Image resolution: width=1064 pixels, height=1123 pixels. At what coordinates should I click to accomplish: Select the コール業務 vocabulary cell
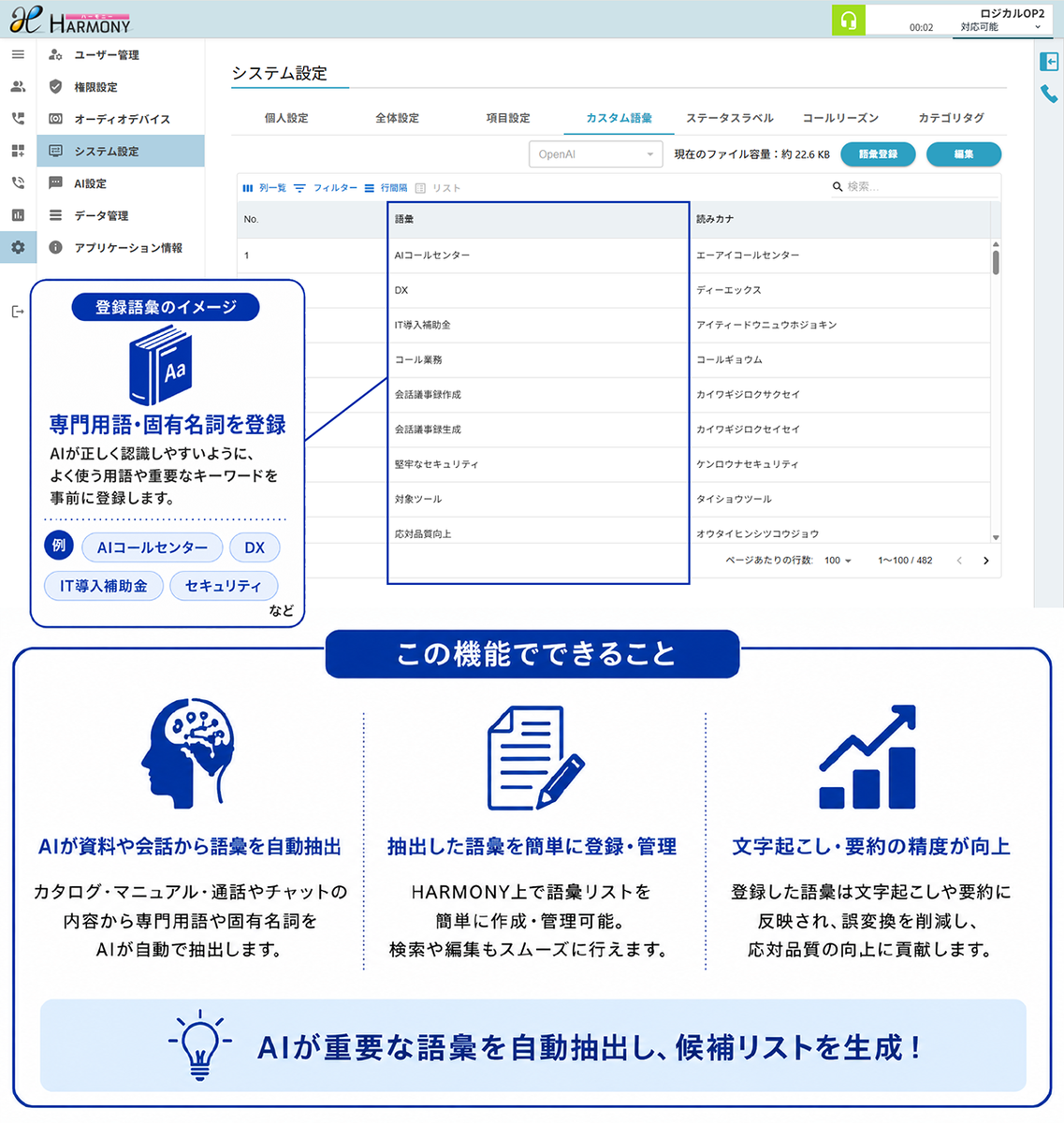(538, 359)
